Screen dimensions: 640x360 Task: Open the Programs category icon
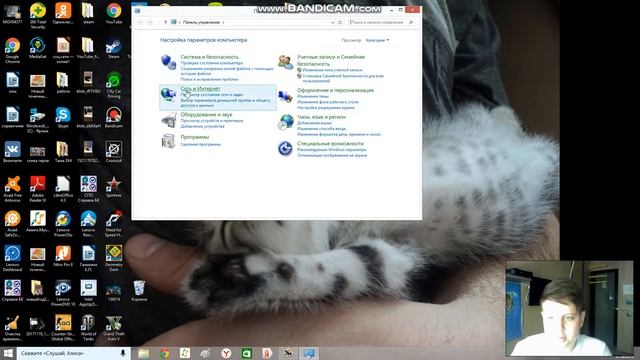click(168, 141)
